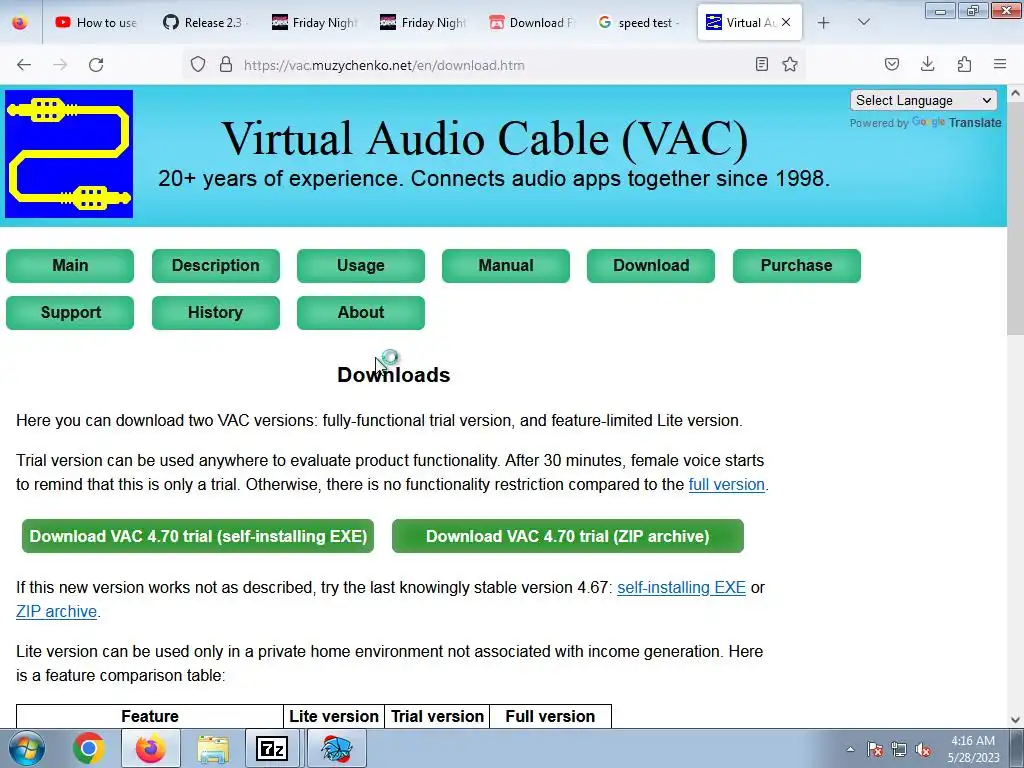Click the VAC cable logo image
1024x768 pixels.
(69, 153)
